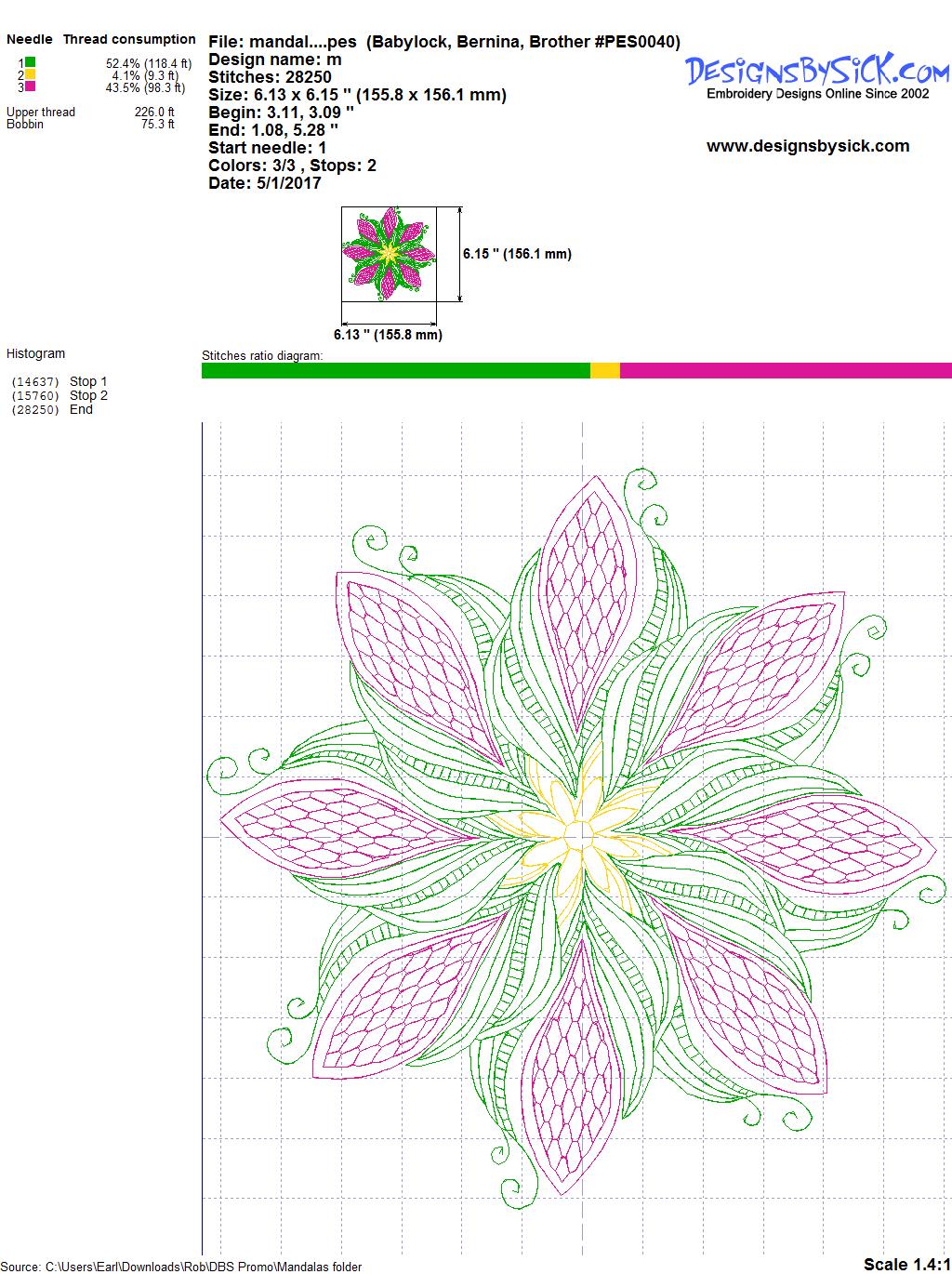Click the Histogram heading

[x=36, y=353]
